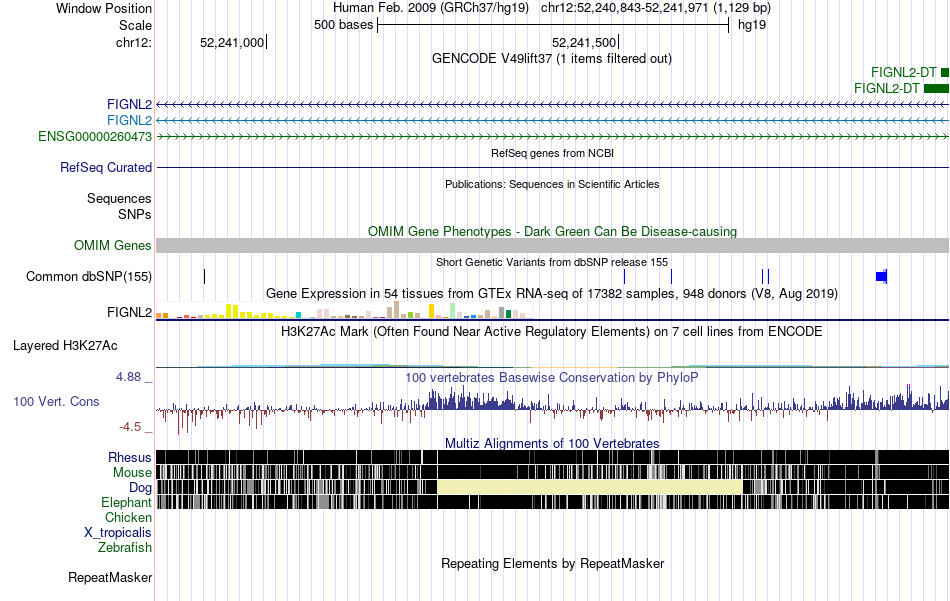
Task: Click the -4.5 conservation axis value
Action: [x=130, y=427]
